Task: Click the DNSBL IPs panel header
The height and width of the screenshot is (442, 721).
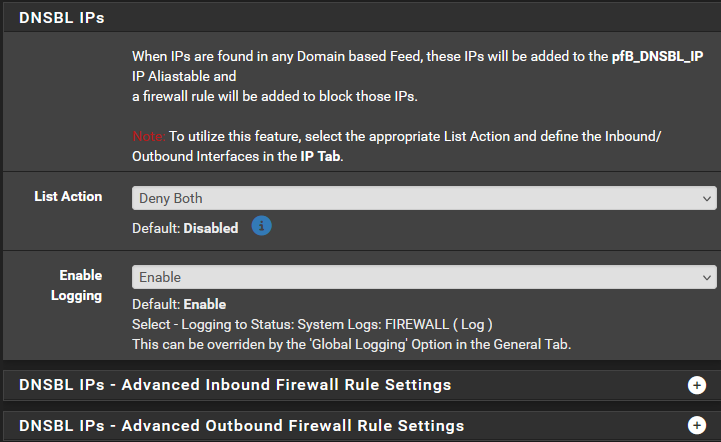Action: click(x=62, y=17)
